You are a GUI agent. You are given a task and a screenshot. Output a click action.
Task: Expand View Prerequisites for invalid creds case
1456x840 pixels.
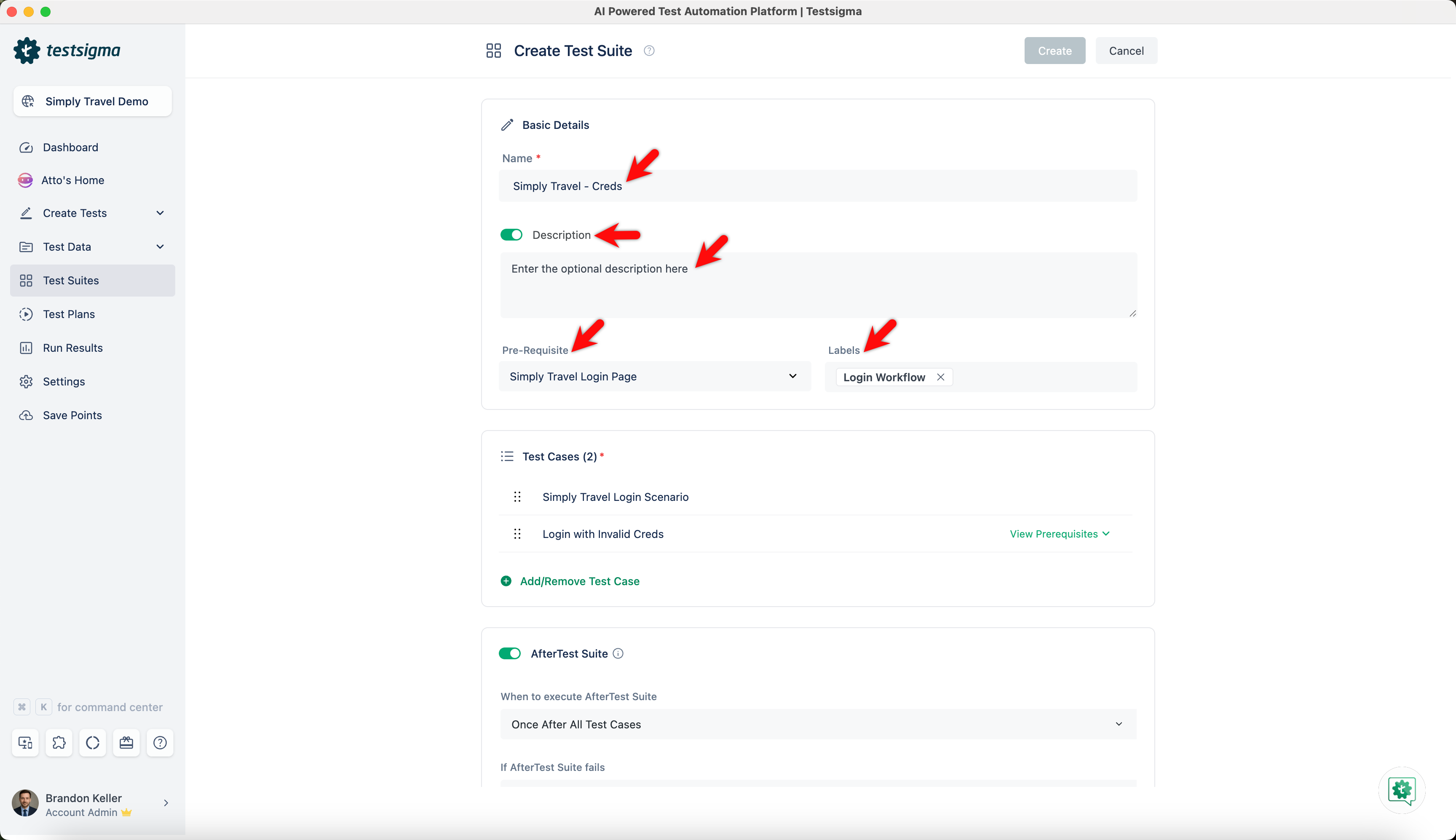1059,534
